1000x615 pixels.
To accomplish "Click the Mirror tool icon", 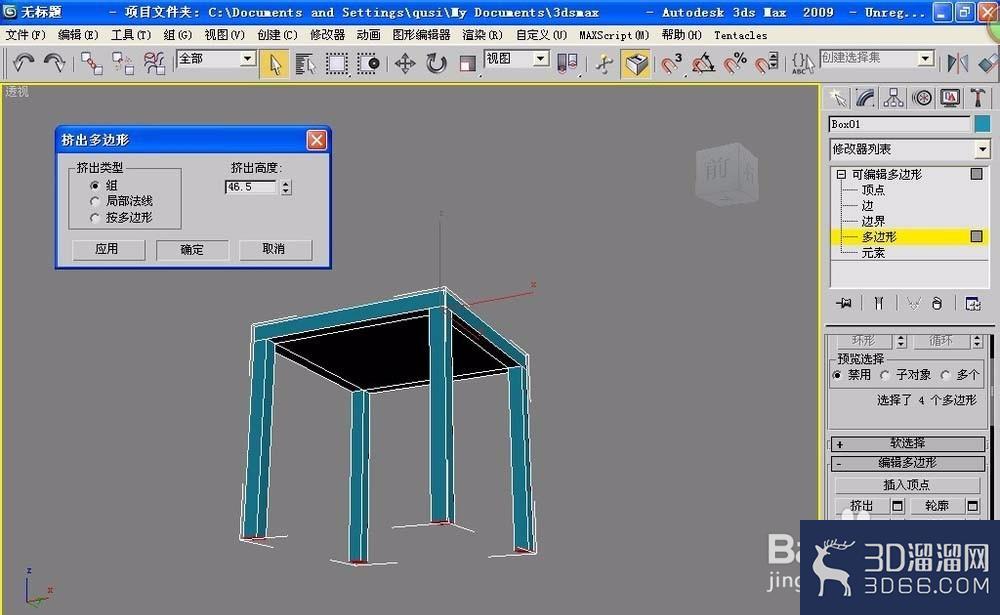I will (958, 64).
